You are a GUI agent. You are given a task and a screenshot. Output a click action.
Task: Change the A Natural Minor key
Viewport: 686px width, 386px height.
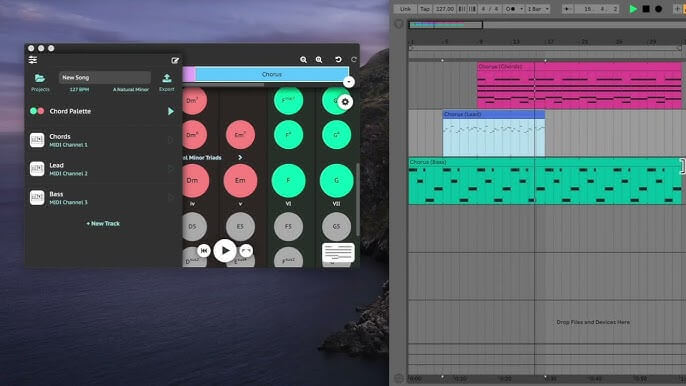pyautogui.click(x=131, y=89)
